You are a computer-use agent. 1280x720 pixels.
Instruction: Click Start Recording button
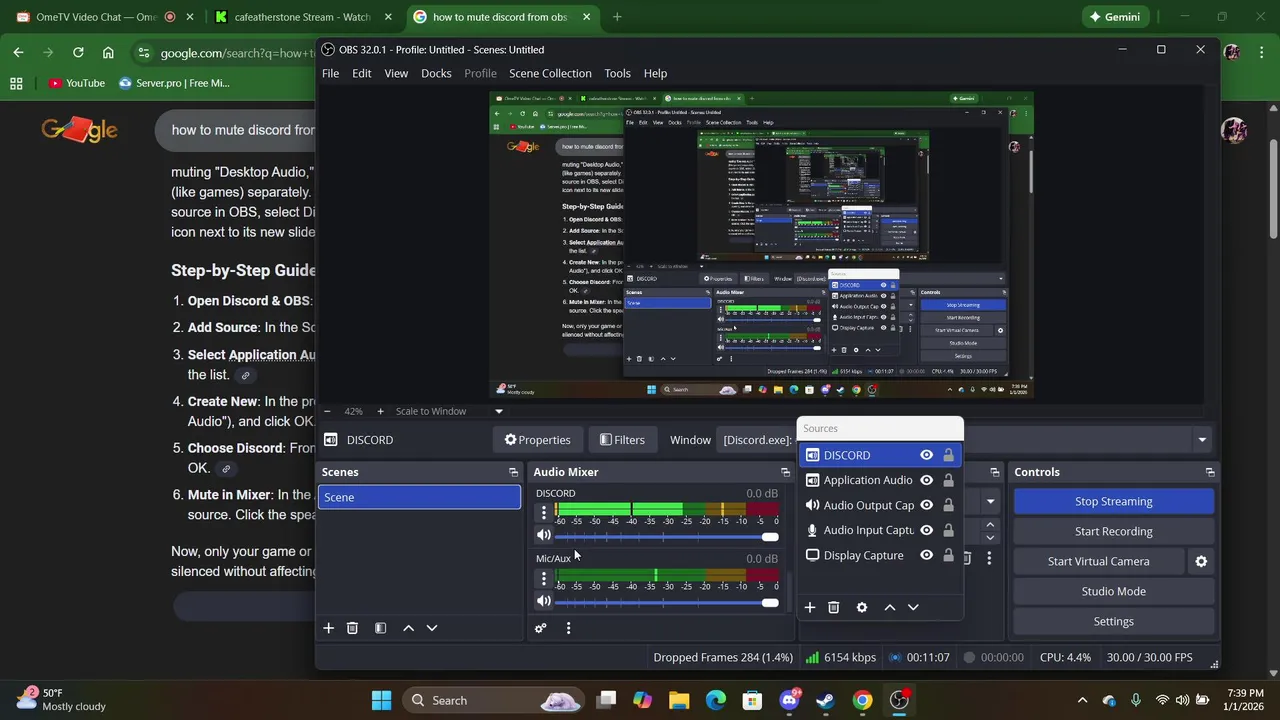[1113, 531]
